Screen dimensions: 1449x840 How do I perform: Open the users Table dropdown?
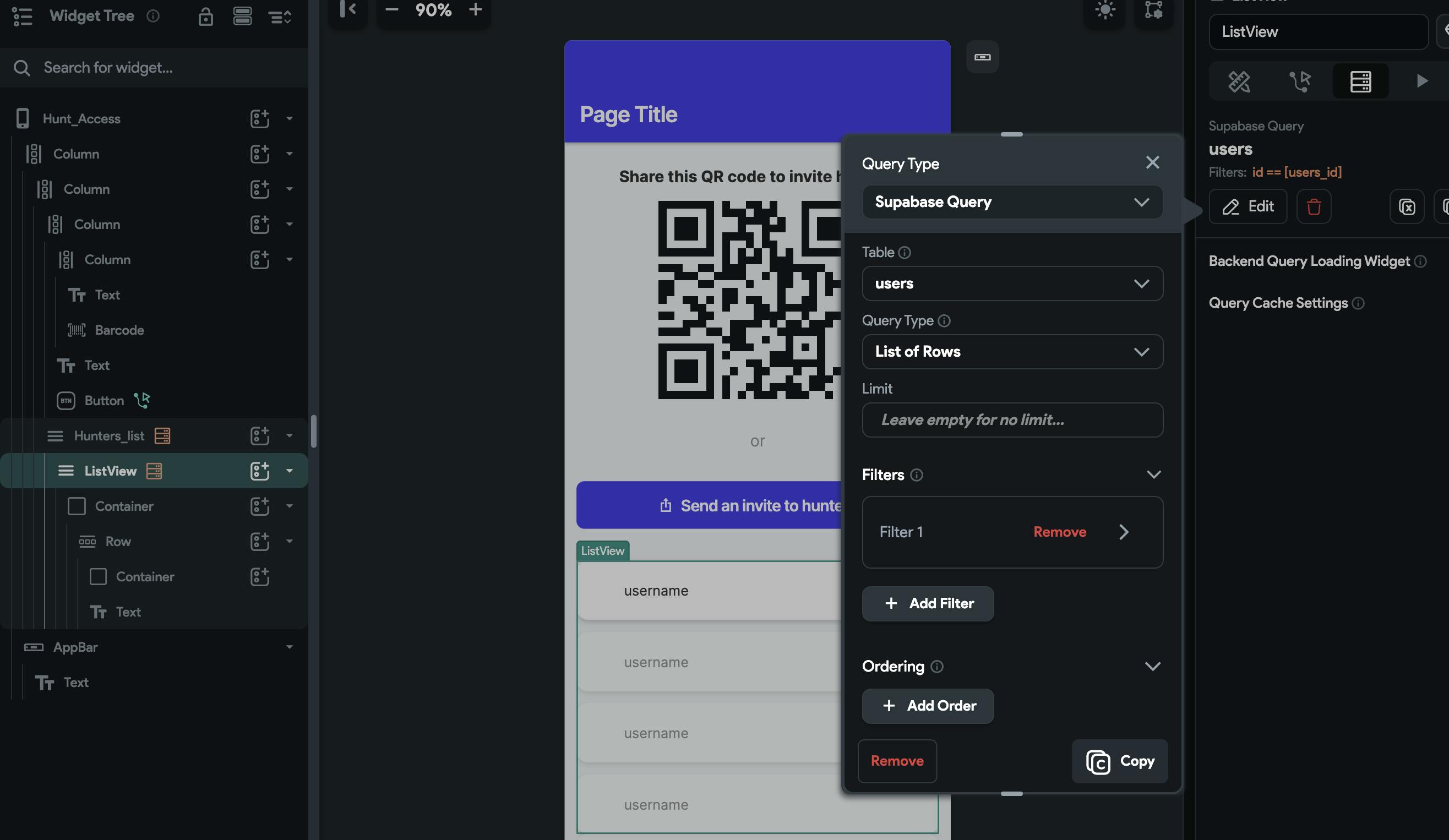click(x=1012, y=283)
